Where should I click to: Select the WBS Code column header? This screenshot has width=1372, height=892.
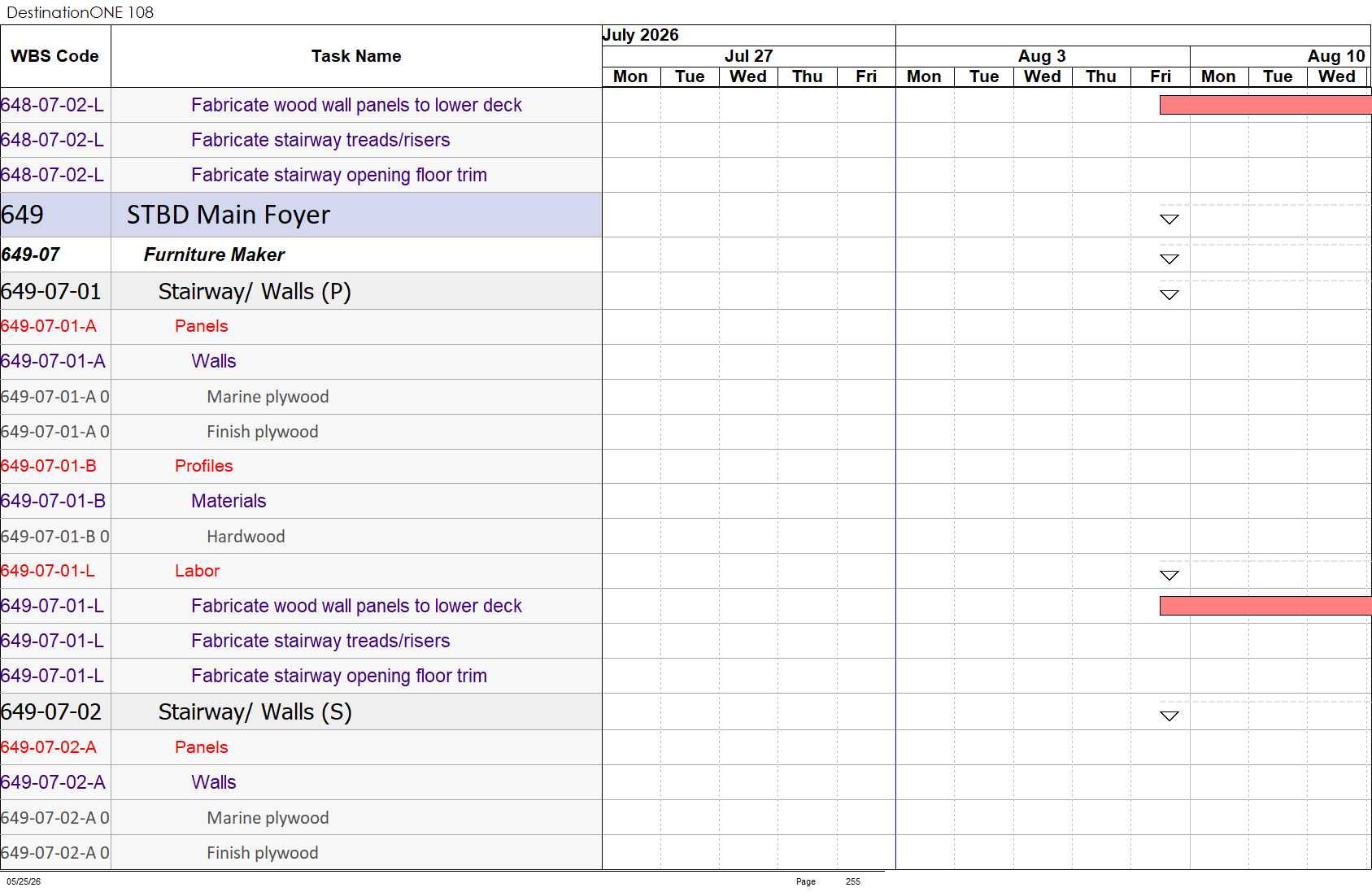click(55, 56)
